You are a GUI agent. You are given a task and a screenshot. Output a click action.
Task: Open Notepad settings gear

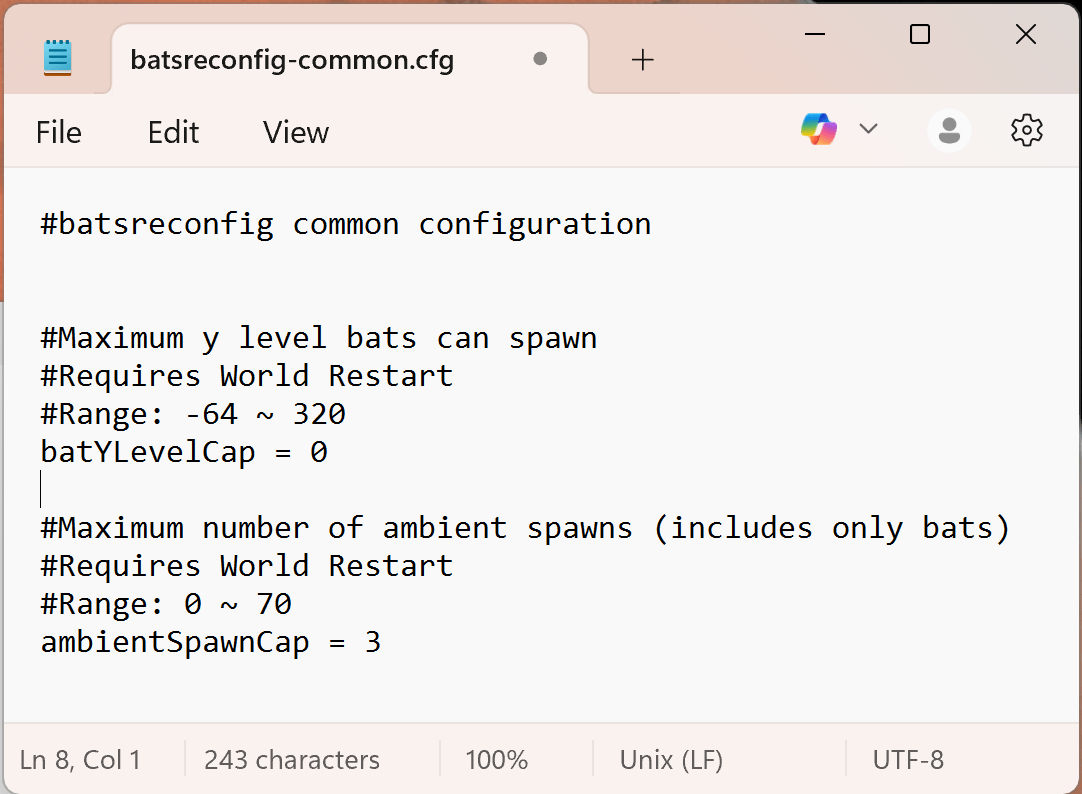1027,130
